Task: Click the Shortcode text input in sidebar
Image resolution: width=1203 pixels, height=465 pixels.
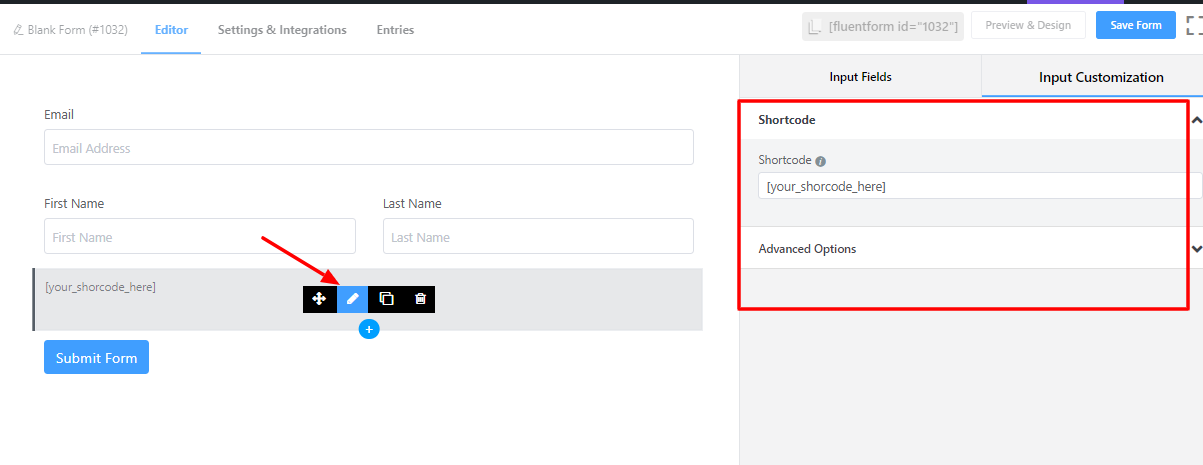Action: tap(978, 186)
